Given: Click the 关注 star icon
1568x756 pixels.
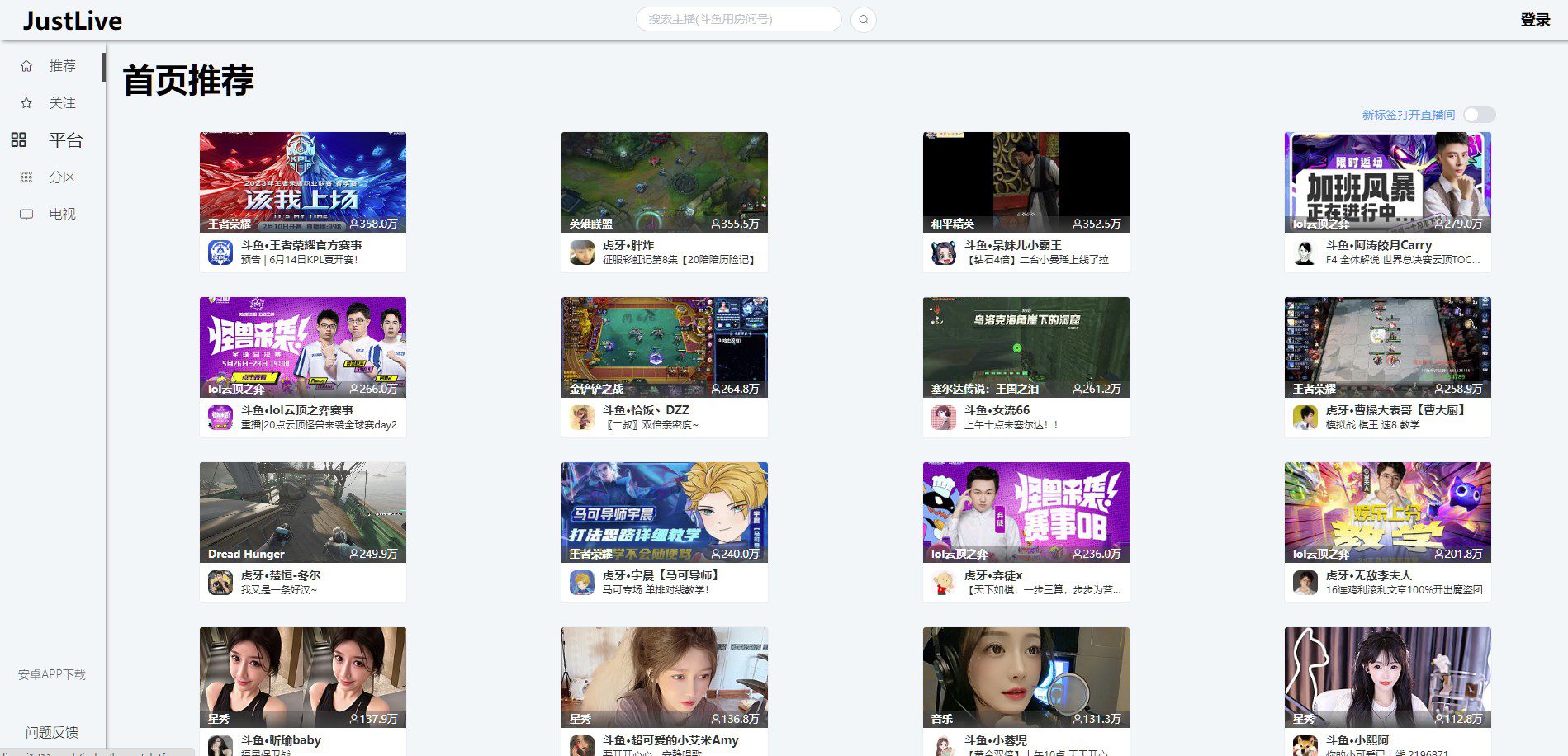Looking at the screenshot, I should click(26, 102).
